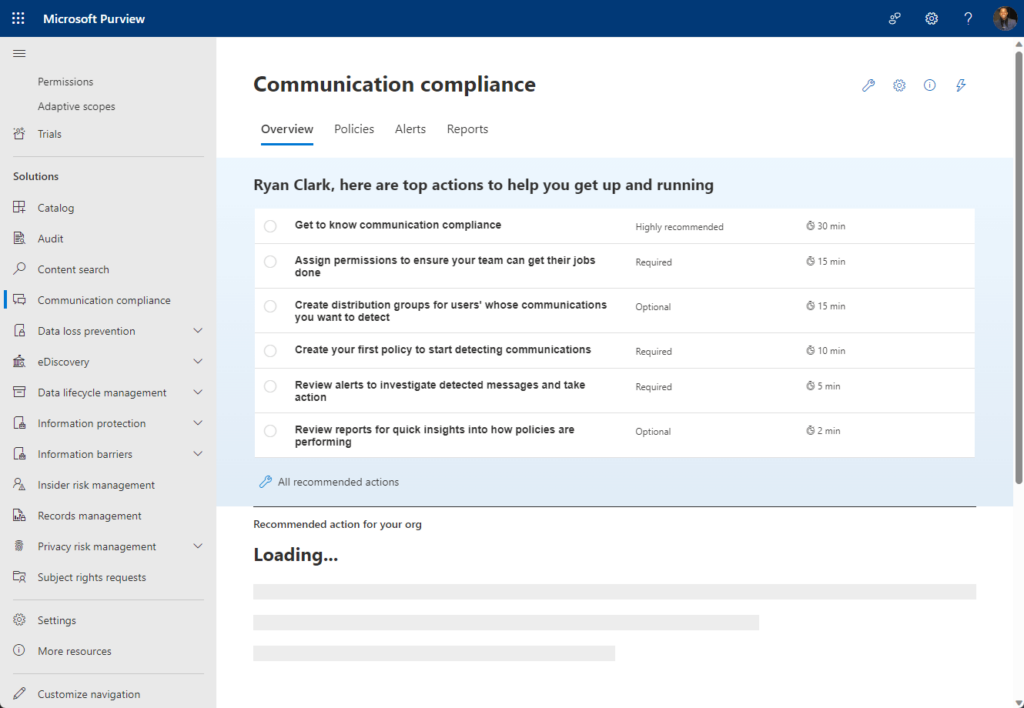
Task: Click the Insider risk management icon
Action: tap(20, 485)
